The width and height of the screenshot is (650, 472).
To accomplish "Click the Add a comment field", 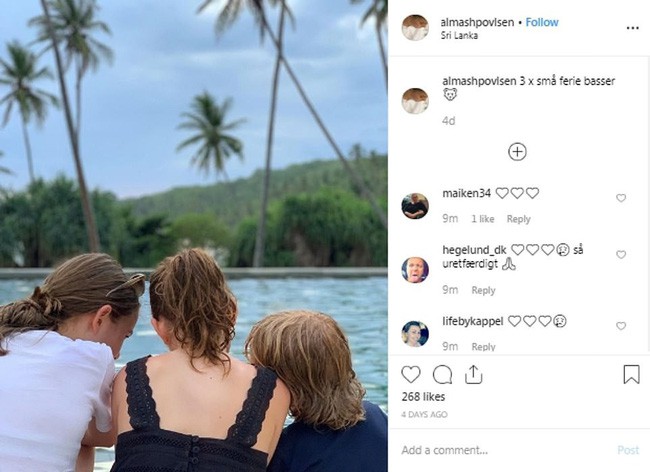I will tap(500, 450).
